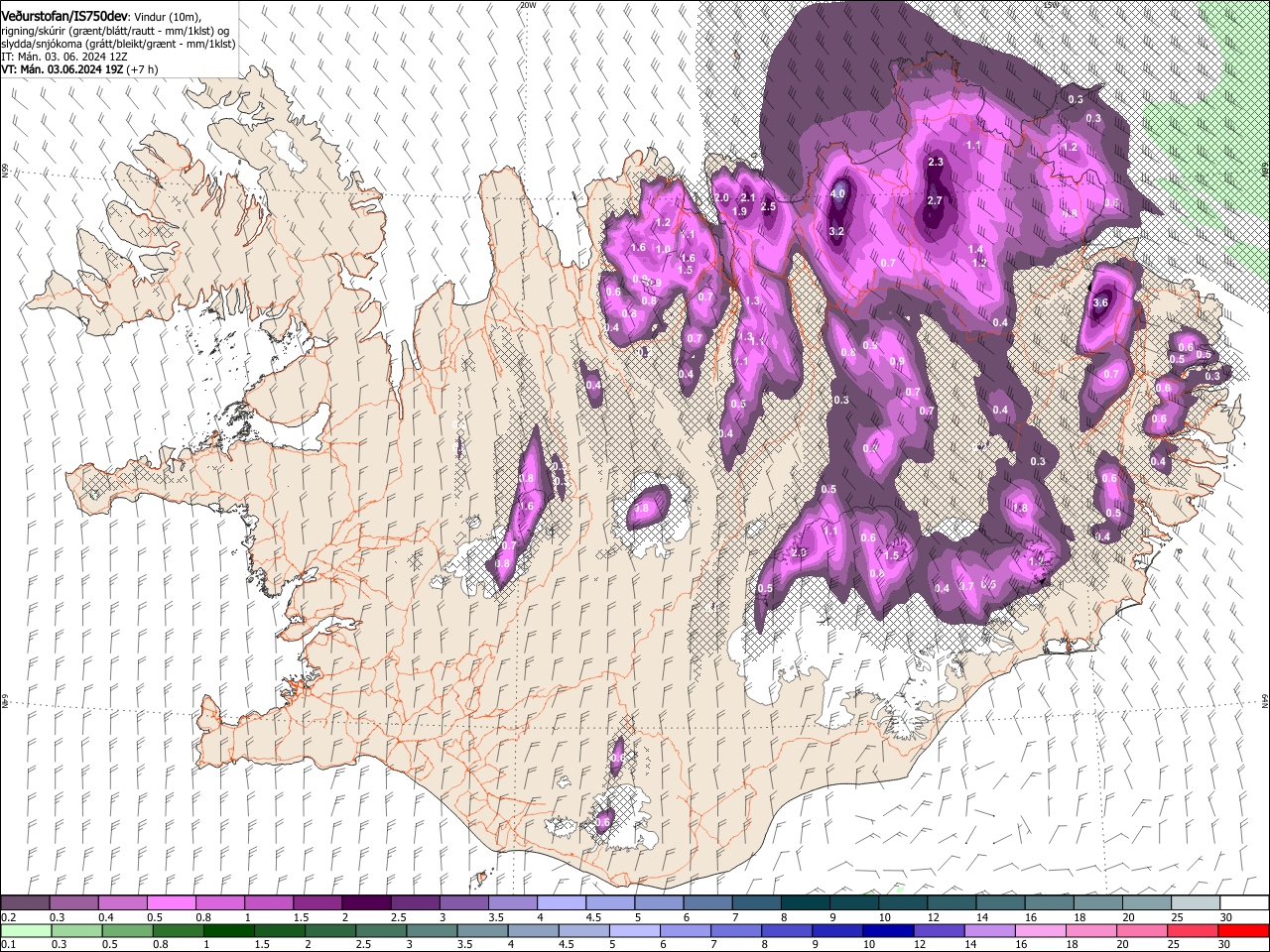Click the 20W longitude label
Screen dimensions: 1270x952
(x=528, y=5)
